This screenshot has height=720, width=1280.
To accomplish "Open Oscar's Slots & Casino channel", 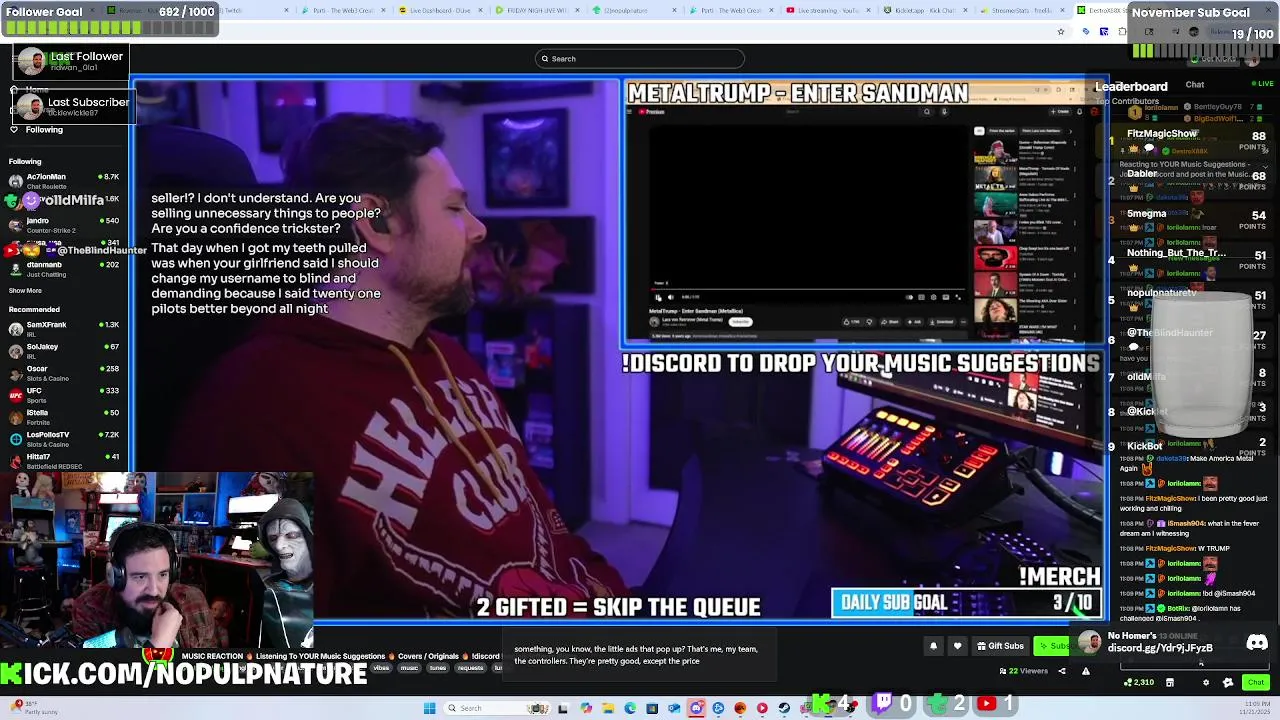I will pyautogui.click(x=64, y=372).
